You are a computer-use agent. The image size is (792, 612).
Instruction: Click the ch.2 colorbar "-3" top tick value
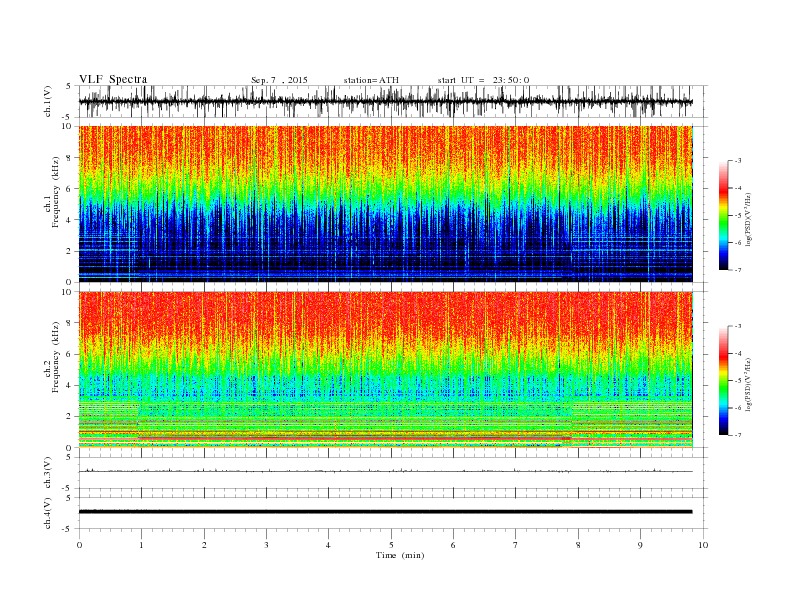[x=738, y=326]
